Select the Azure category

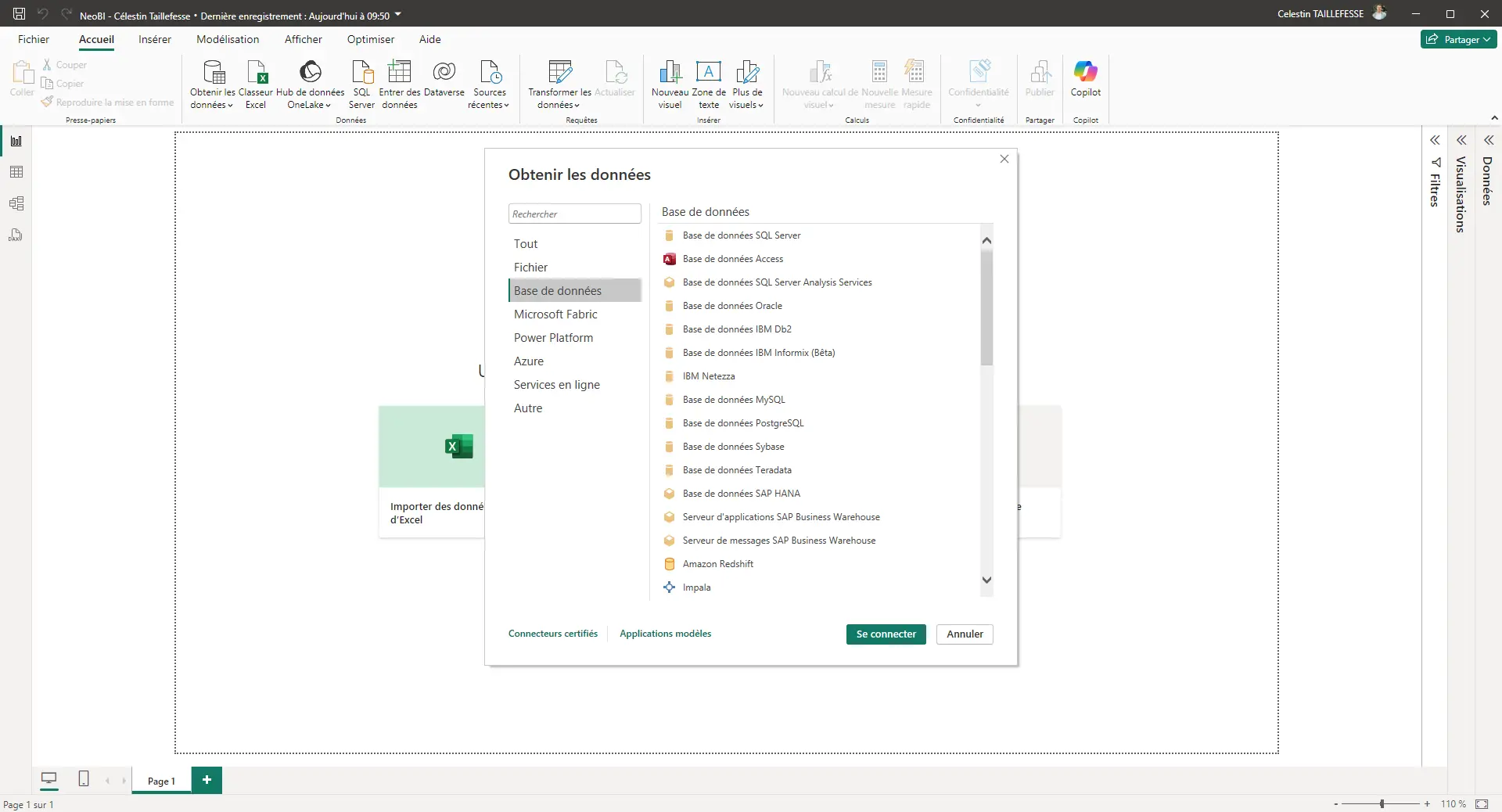[575, 361]
